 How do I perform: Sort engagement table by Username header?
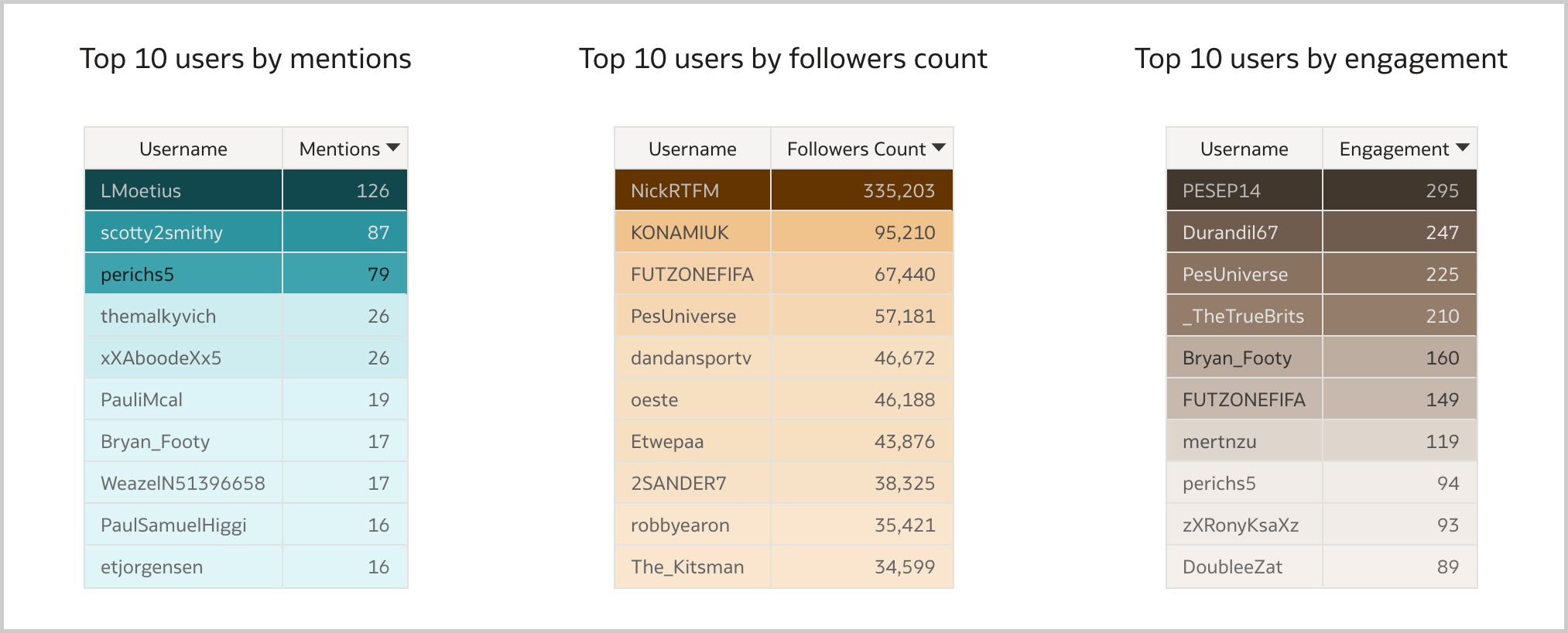click(1244, 149)
